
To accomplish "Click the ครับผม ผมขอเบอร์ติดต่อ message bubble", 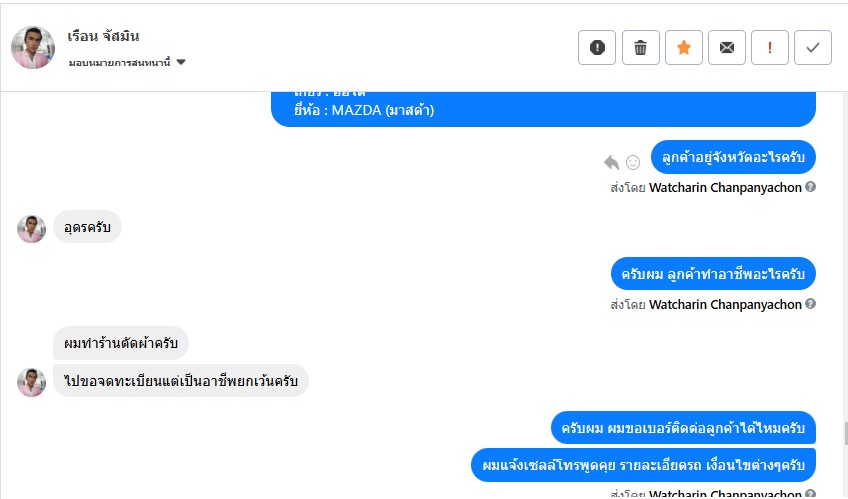I will coord(683,428).
